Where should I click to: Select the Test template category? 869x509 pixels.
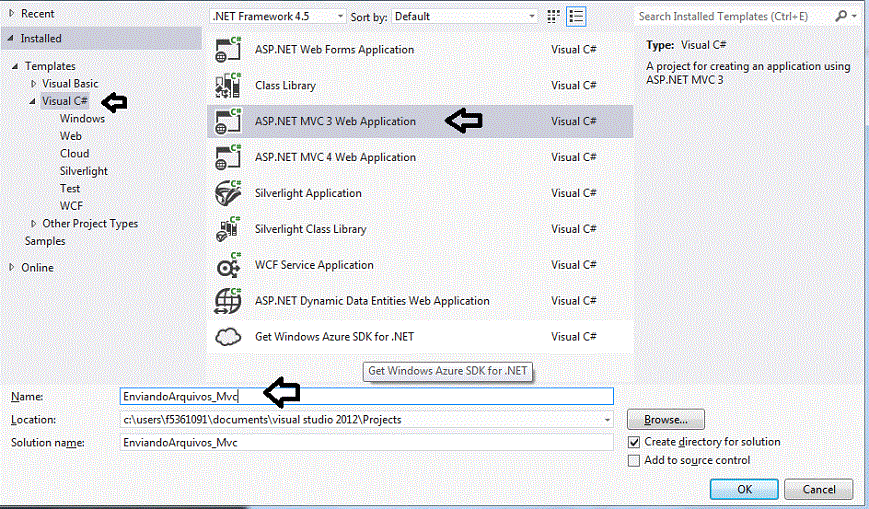coord(70,189)
